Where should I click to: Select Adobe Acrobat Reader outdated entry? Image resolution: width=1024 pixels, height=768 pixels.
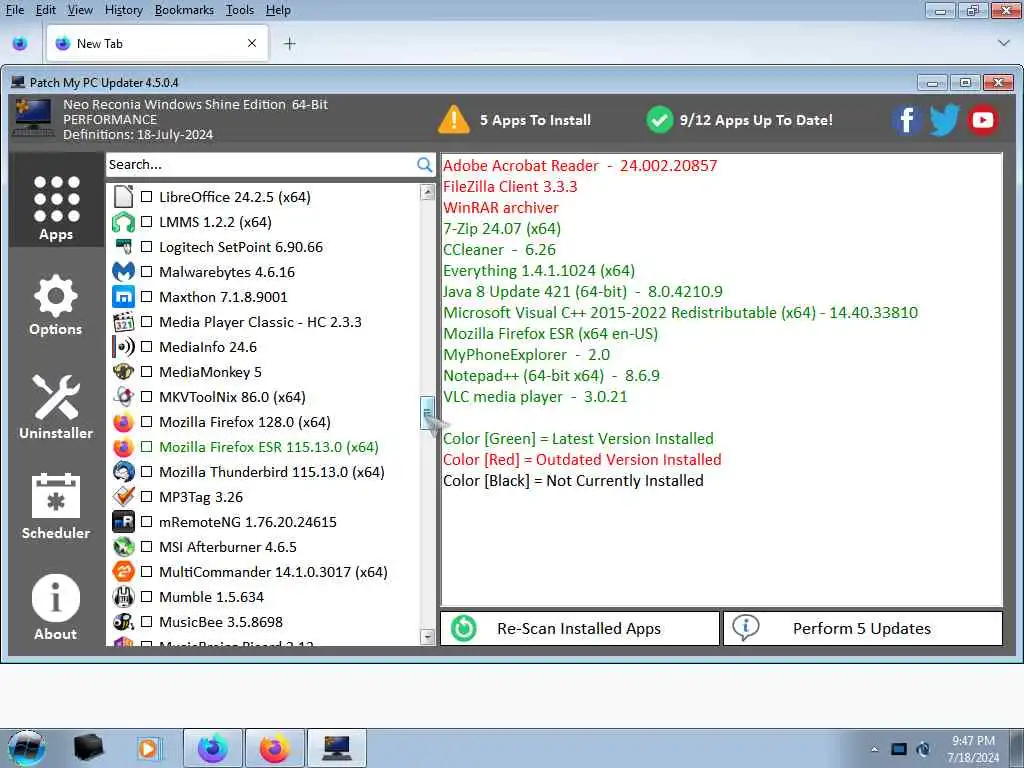pyautogui.click(x=580, y=166)
